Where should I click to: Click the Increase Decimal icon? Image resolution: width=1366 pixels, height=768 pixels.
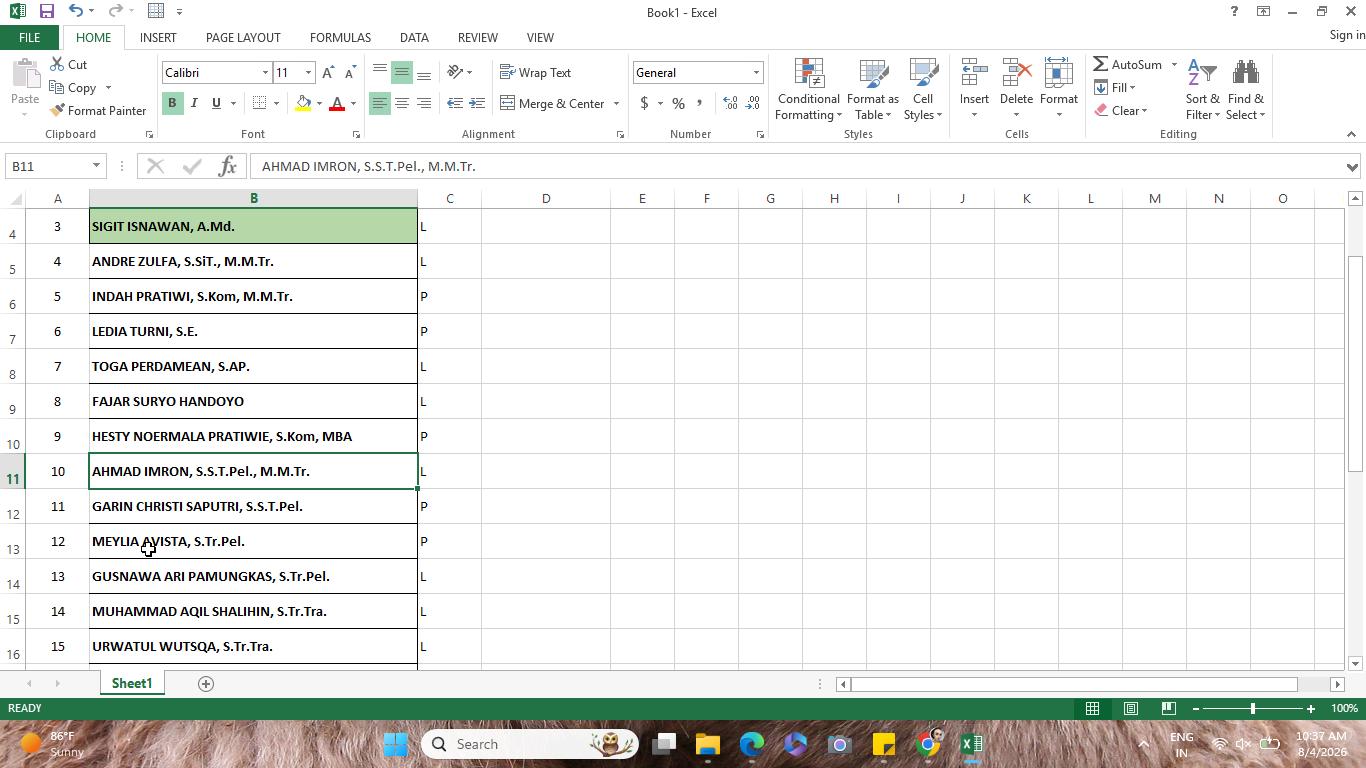[730, 103]
